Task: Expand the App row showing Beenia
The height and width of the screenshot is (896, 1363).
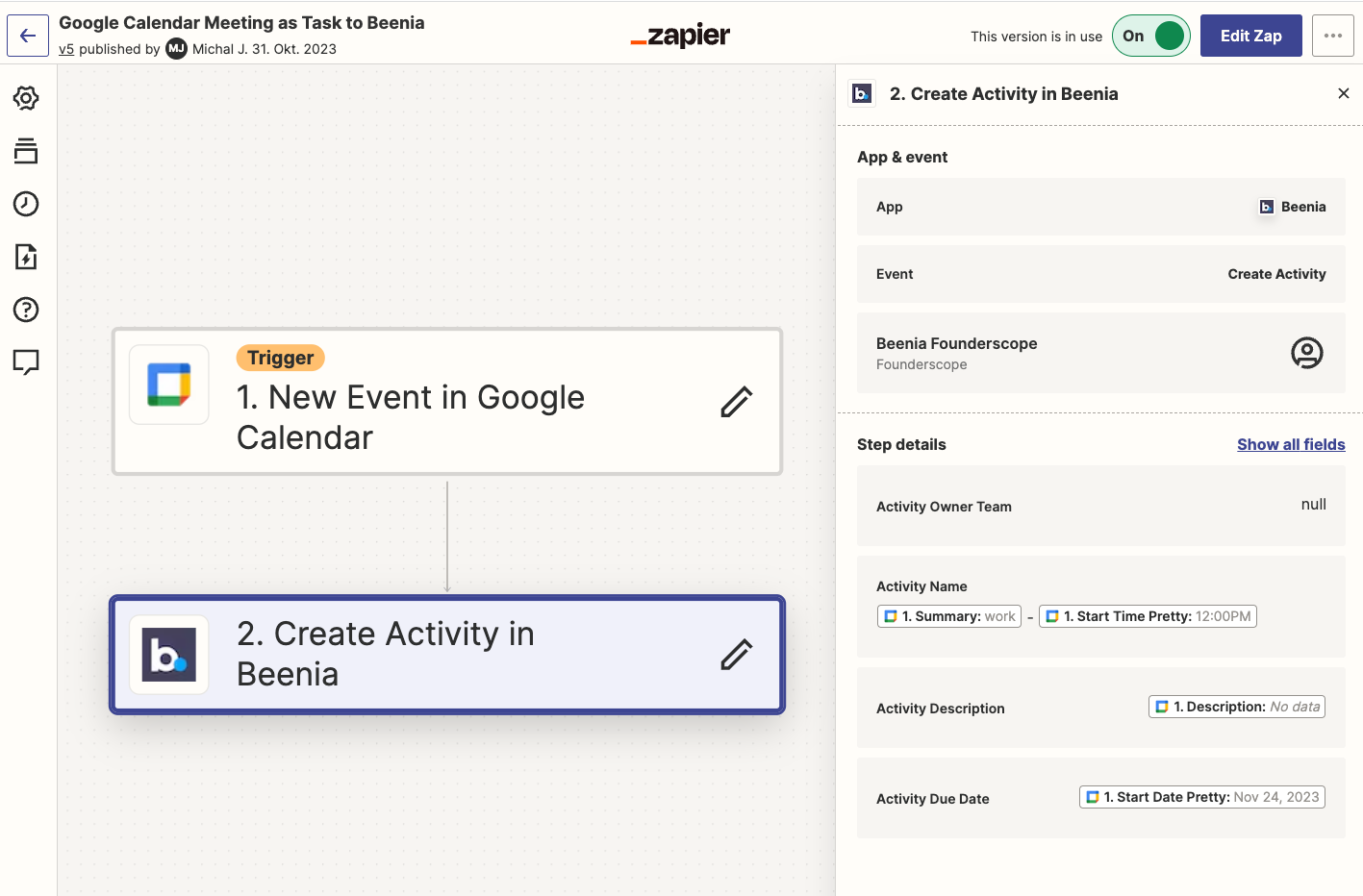Action: [x=1100, y=207]
